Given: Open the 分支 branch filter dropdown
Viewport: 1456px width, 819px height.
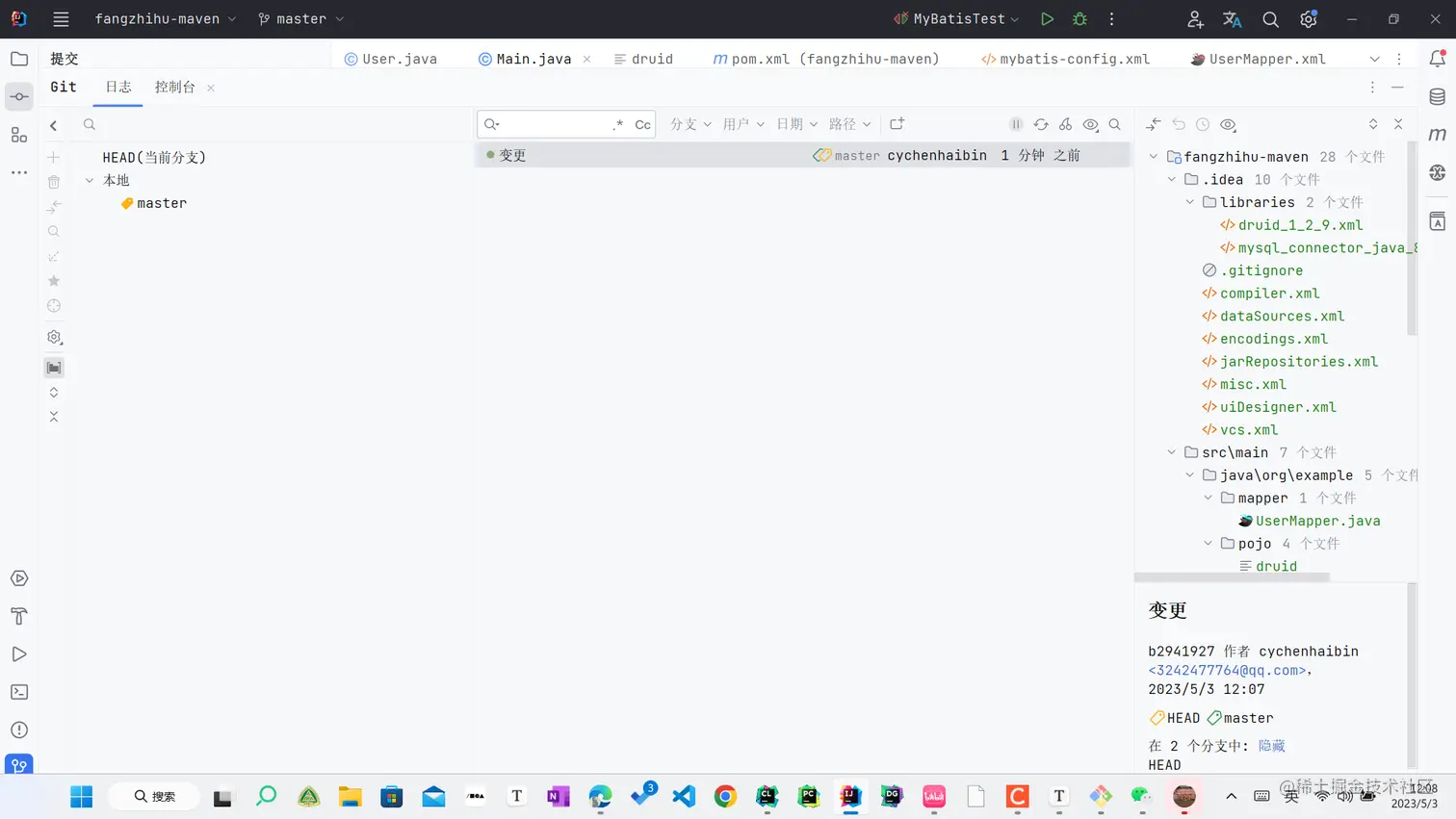Looking at the screenshot, I should click(690, 124).
